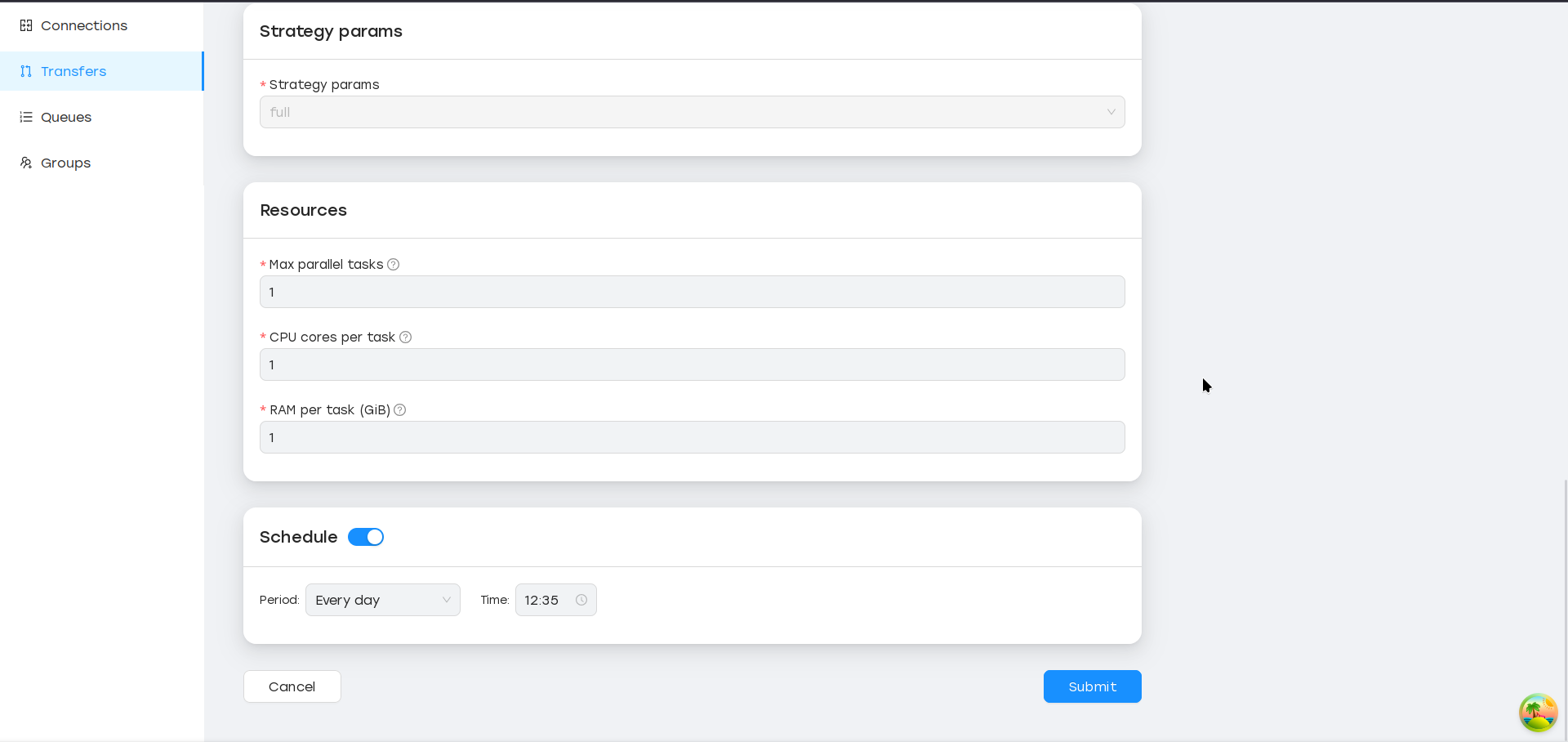Image resolution: width=1568 pixels, height=742 pixels.
Task: Click the Transfers sidebar icon
Action: click(26, 71)
